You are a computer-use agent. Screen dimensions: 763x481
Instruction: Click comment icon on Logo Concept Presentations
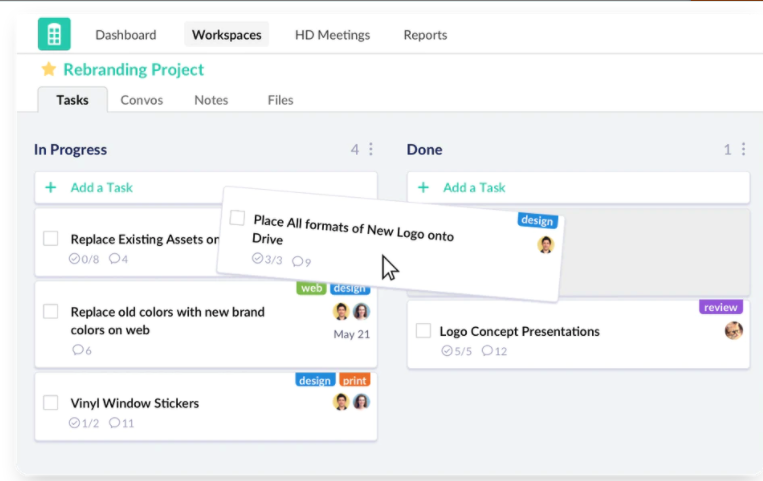click(x=487, y=351)
